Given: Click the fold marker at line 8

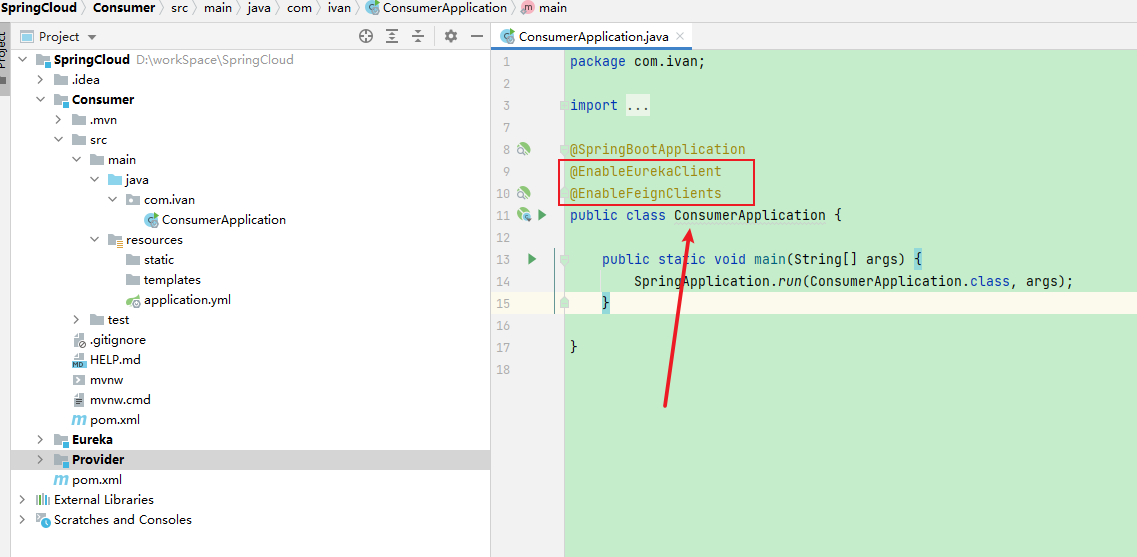Looking at the screenshot, I should click(564, 149).
